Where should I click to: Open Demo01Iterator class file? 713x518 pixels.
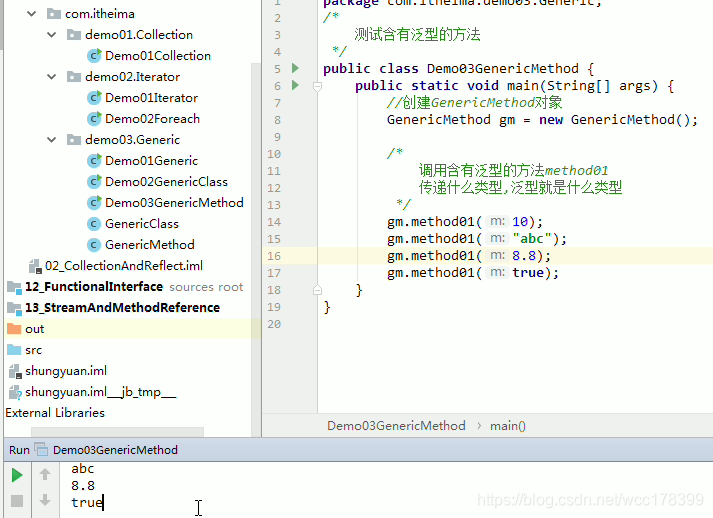151,98
